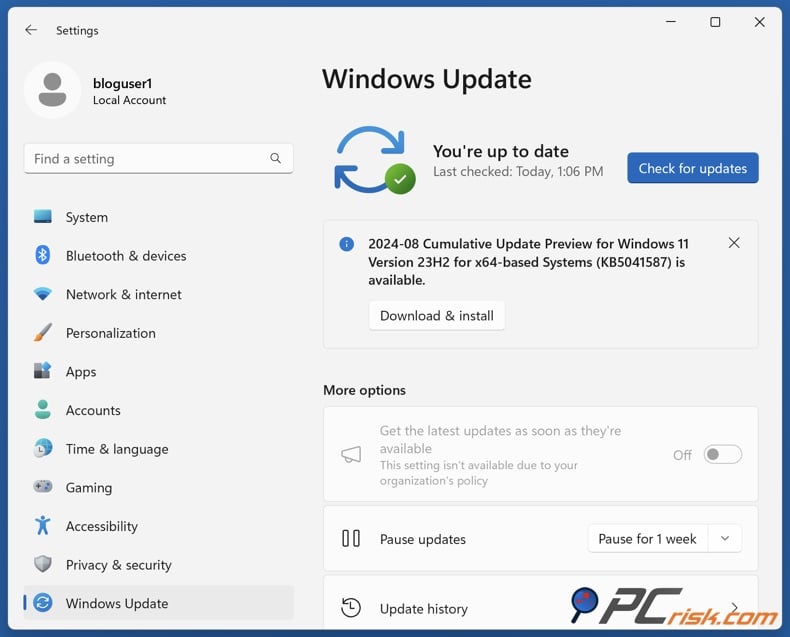Maximize the Settings window
The image size is (790, 637).
(x=715, y=22)
